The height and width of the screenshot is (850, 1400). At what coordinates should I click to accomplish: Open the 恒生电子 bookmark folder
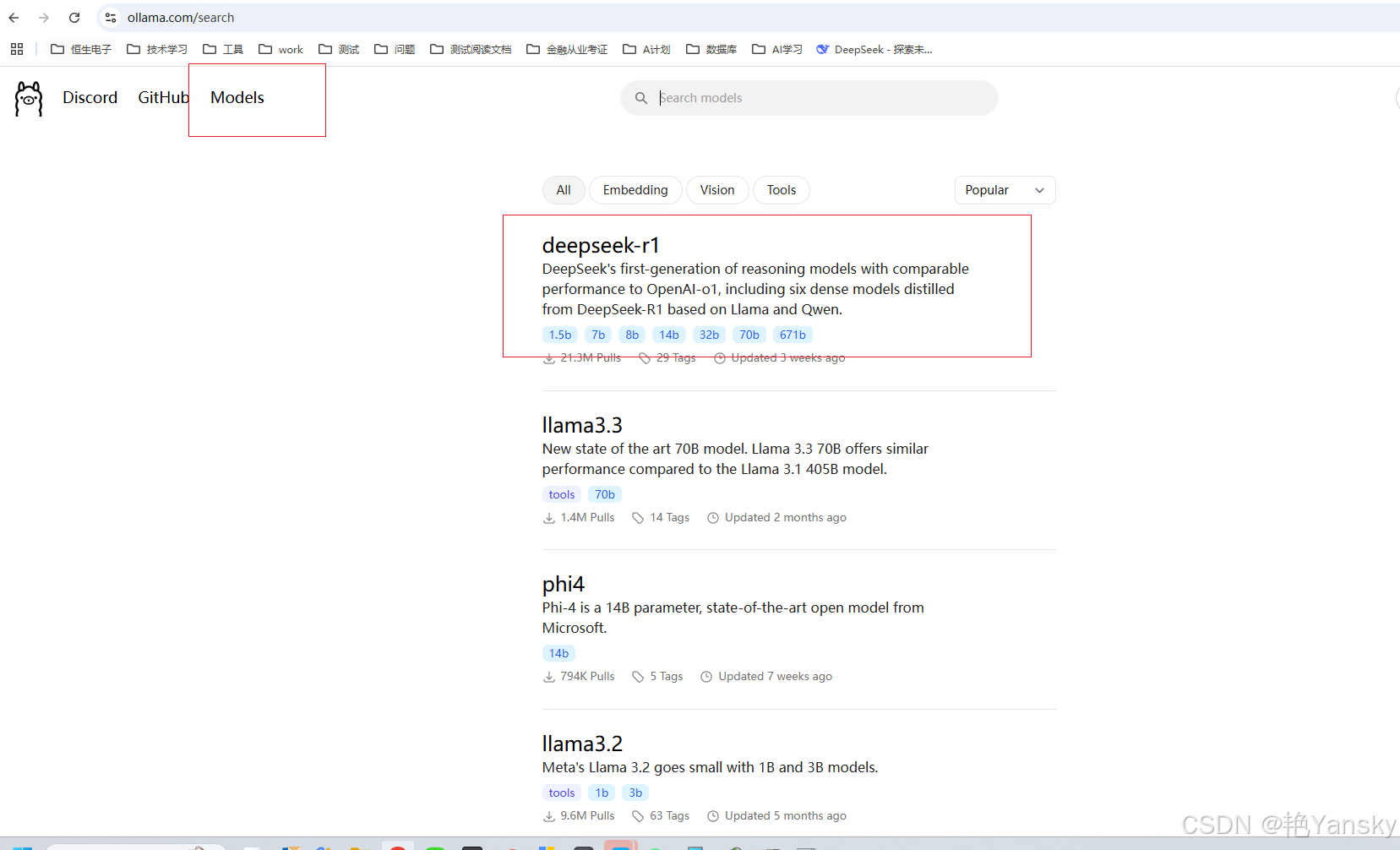(81, 49)
